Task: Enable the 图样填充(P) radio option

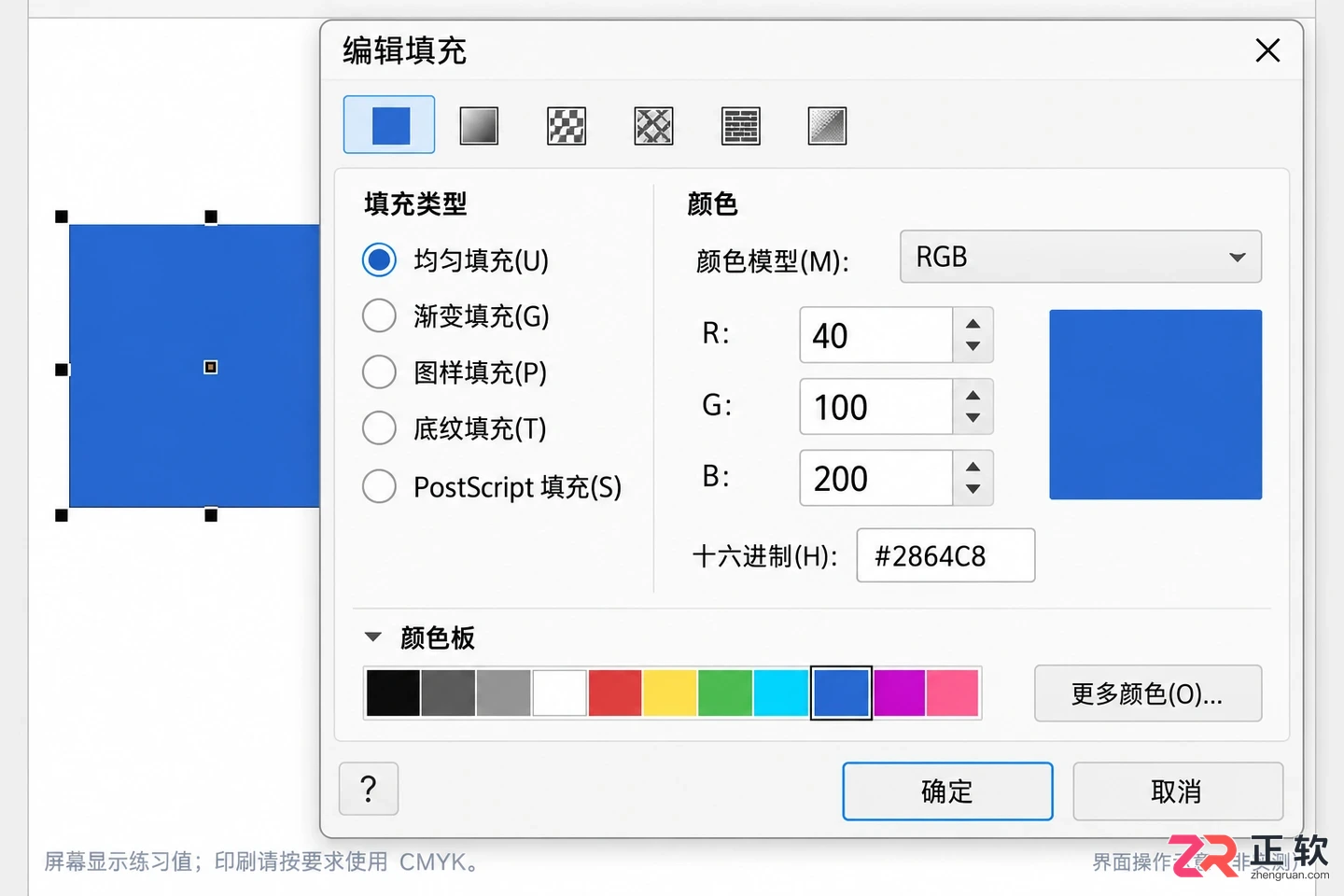Action: pyautogui.click(x=379, y=371)
